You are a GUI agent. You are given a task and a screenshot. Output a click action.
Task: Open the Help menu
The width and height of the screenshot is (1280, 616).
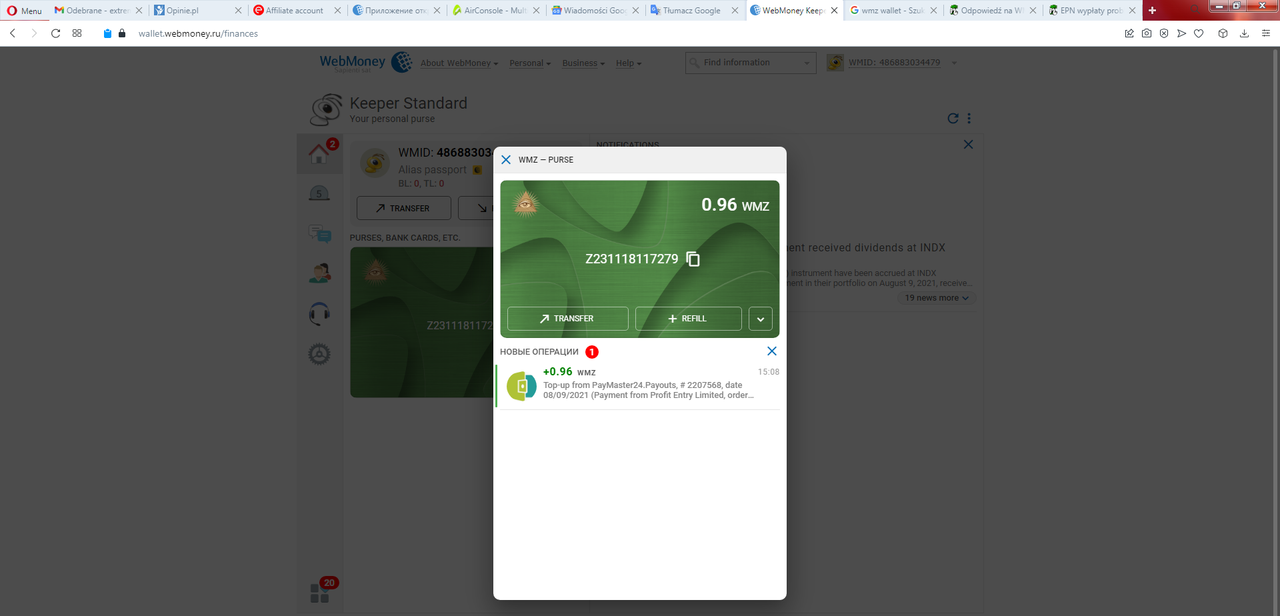pos(628,63)
